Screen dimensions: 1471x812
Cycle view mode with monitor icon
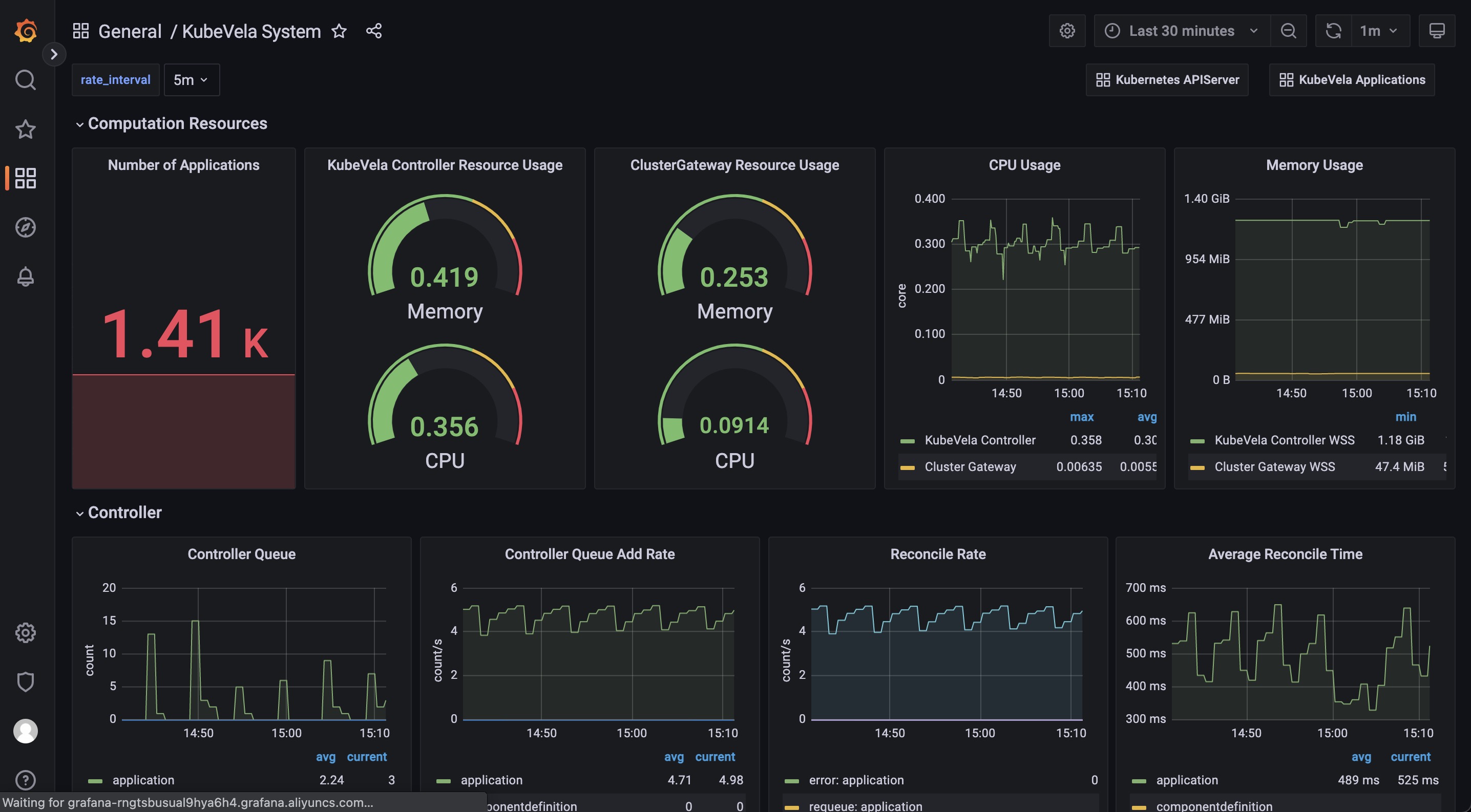(1437, 31)
